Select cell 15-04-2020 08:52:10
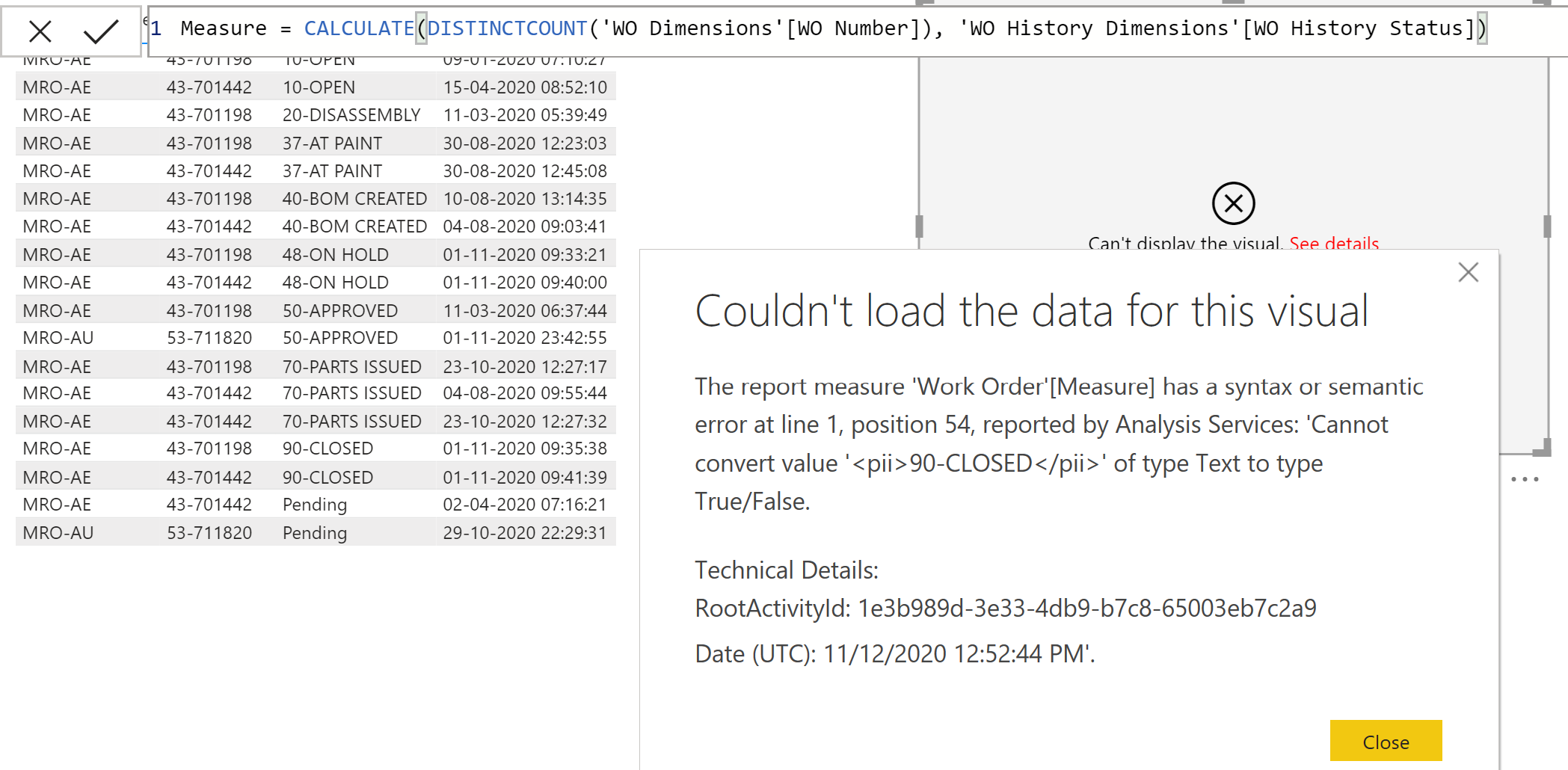This screenshot has height=770, width=1568. pos(525,87)
